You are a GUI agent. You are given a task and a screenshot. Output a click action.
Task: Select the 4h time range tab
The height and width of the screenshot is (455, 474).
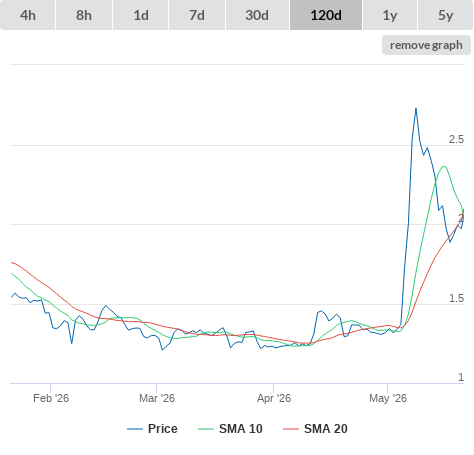pos(28,15)
